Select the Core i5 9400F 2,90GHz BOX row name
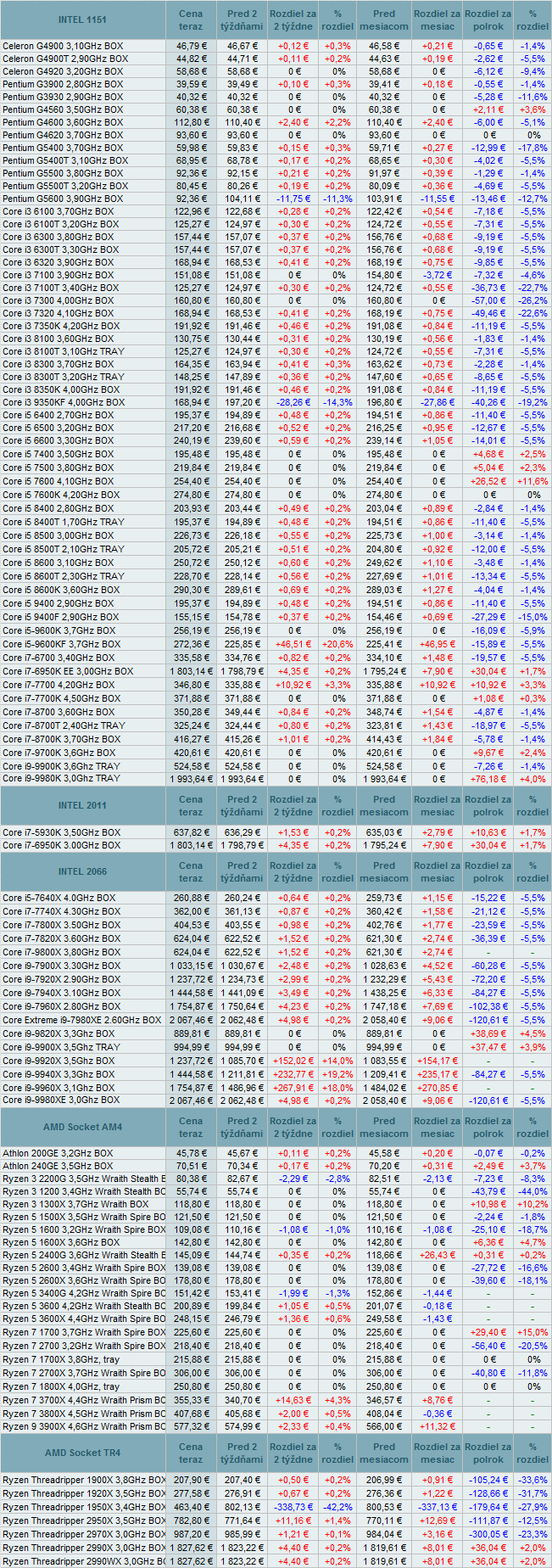Image resolution: width=552 pixels, height=1568 pixels. pyautogui.click(x=60, y=617)
